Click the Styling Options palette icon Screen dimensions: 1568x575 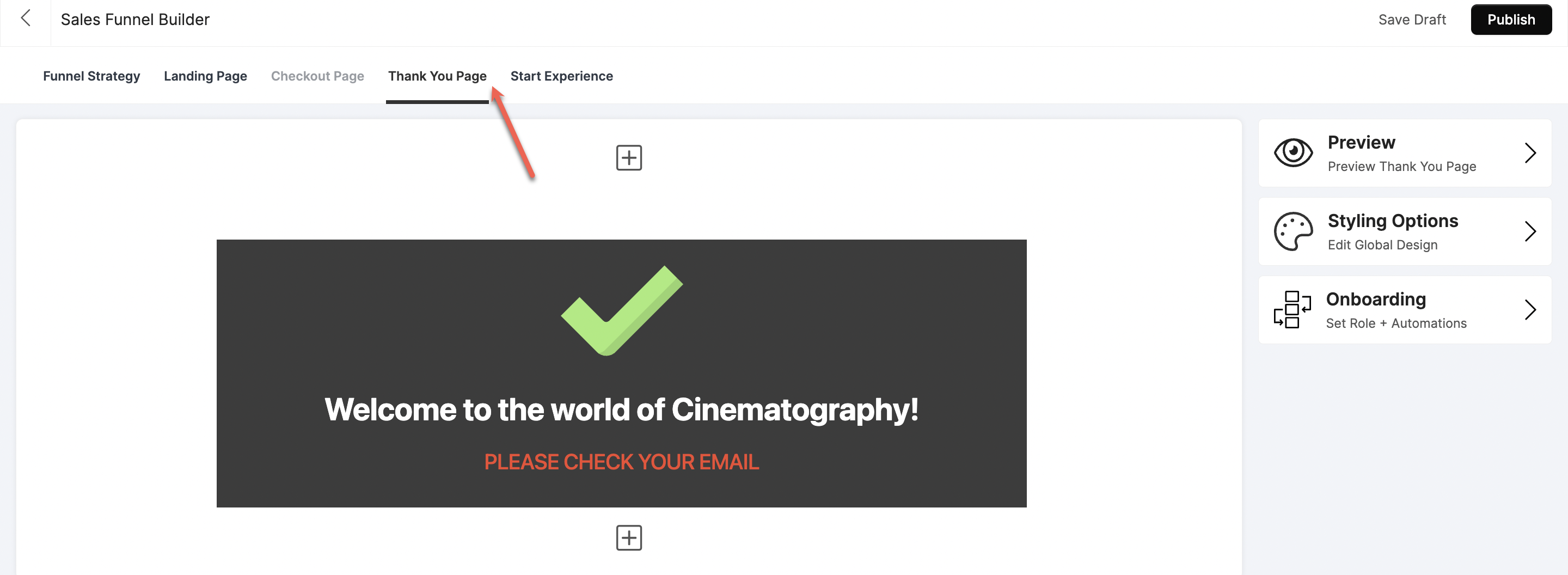(x=1293, y=231)
